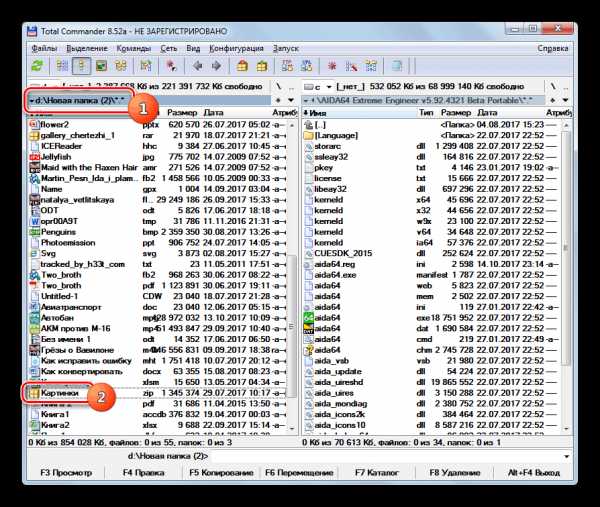
Task: Sort the left panel by Размер column
Action: pyautogui.click(x=183, y=113)
